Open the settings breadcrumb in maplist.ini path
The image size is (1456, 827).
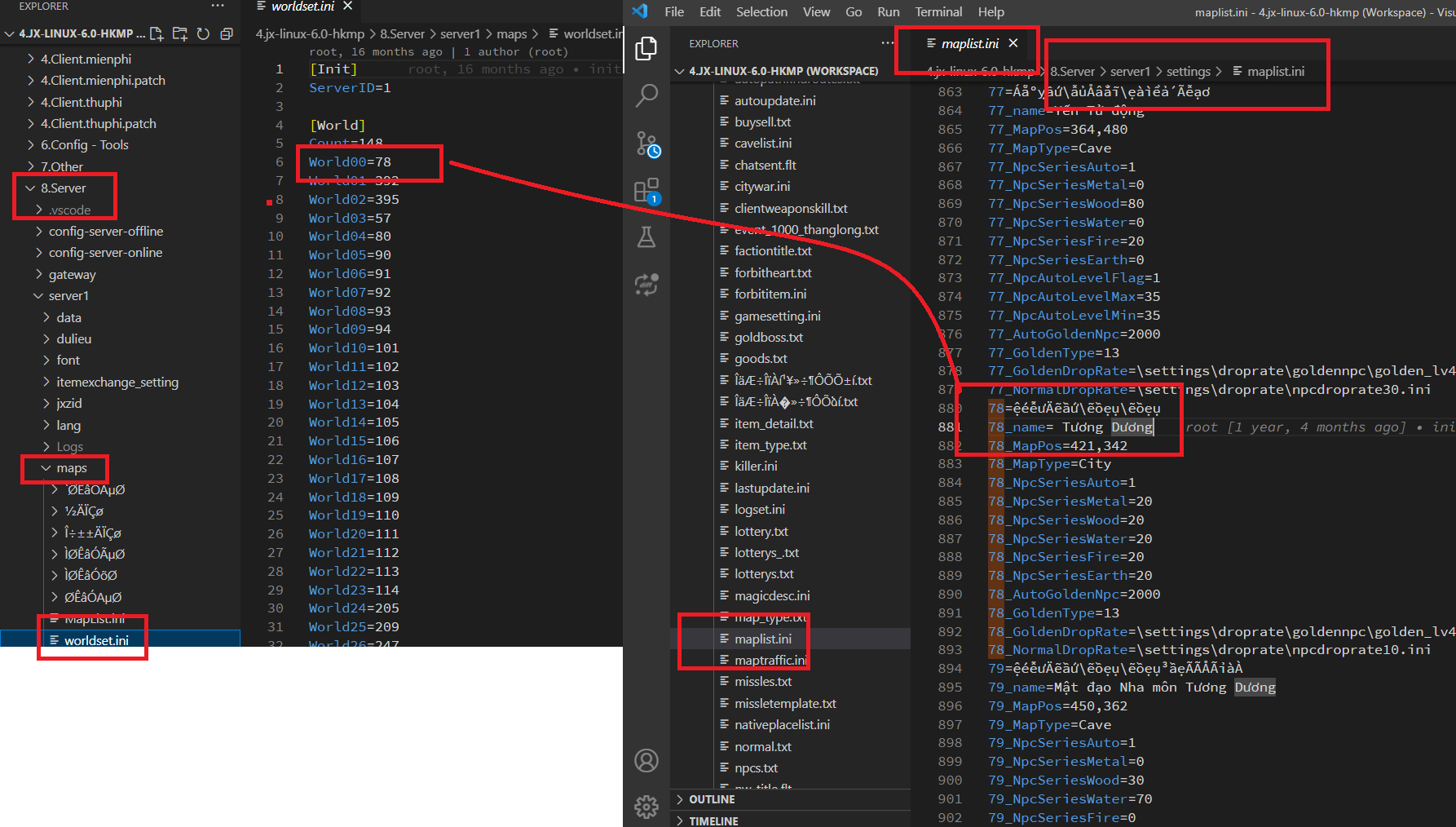pos(1189,71)
